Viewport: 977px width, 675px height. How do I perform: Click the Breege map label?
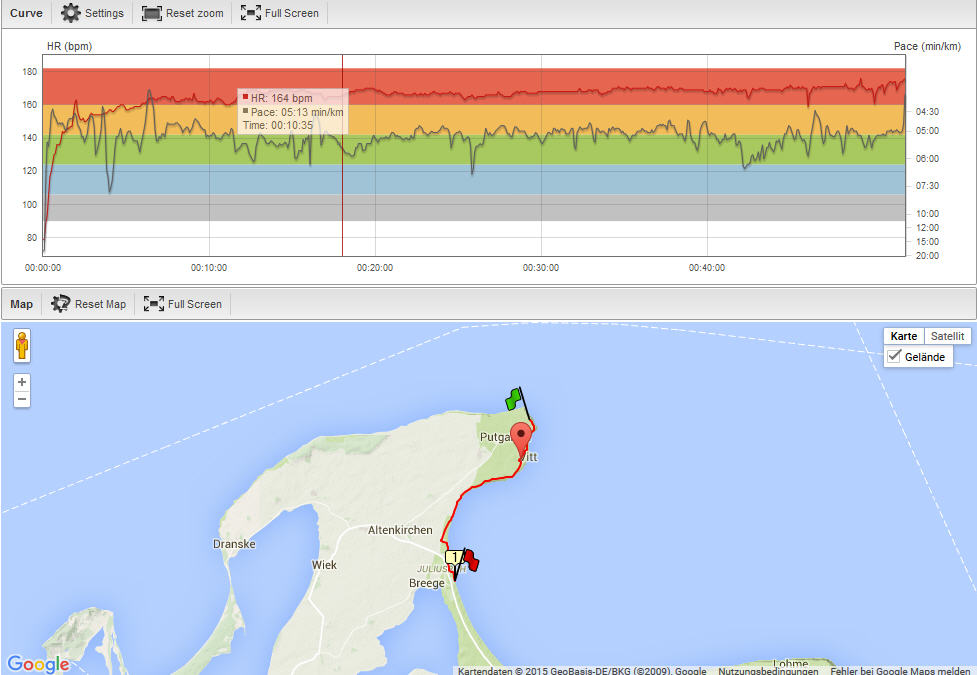[x=427, y=583]
